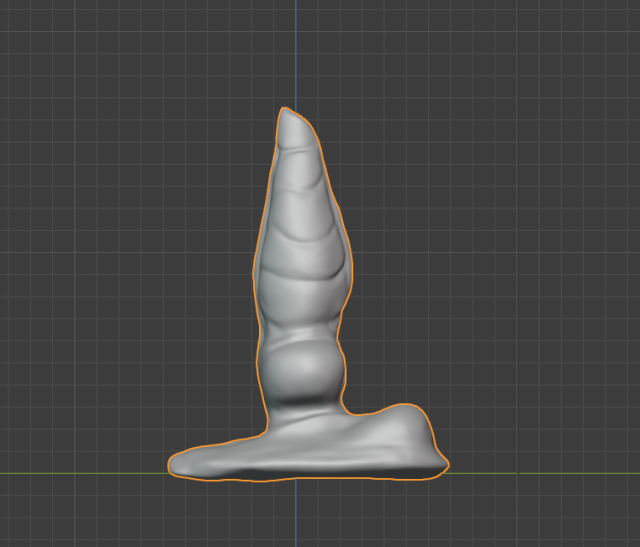Screen dimensions: 640x547
Task: Click the orange selection outline at the mesh tip
Action: pyautogui.click(x=285, y=108)
